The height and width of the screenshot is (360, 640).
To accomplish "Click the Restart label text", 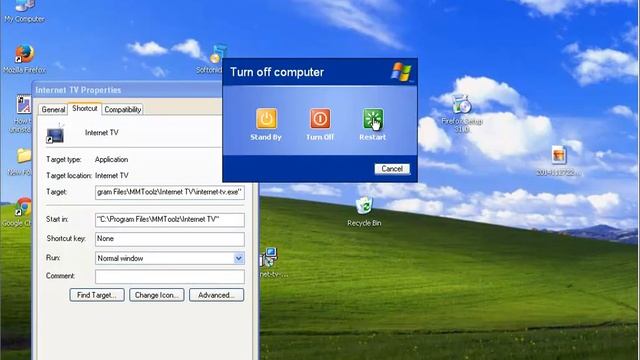I will 373,137.
